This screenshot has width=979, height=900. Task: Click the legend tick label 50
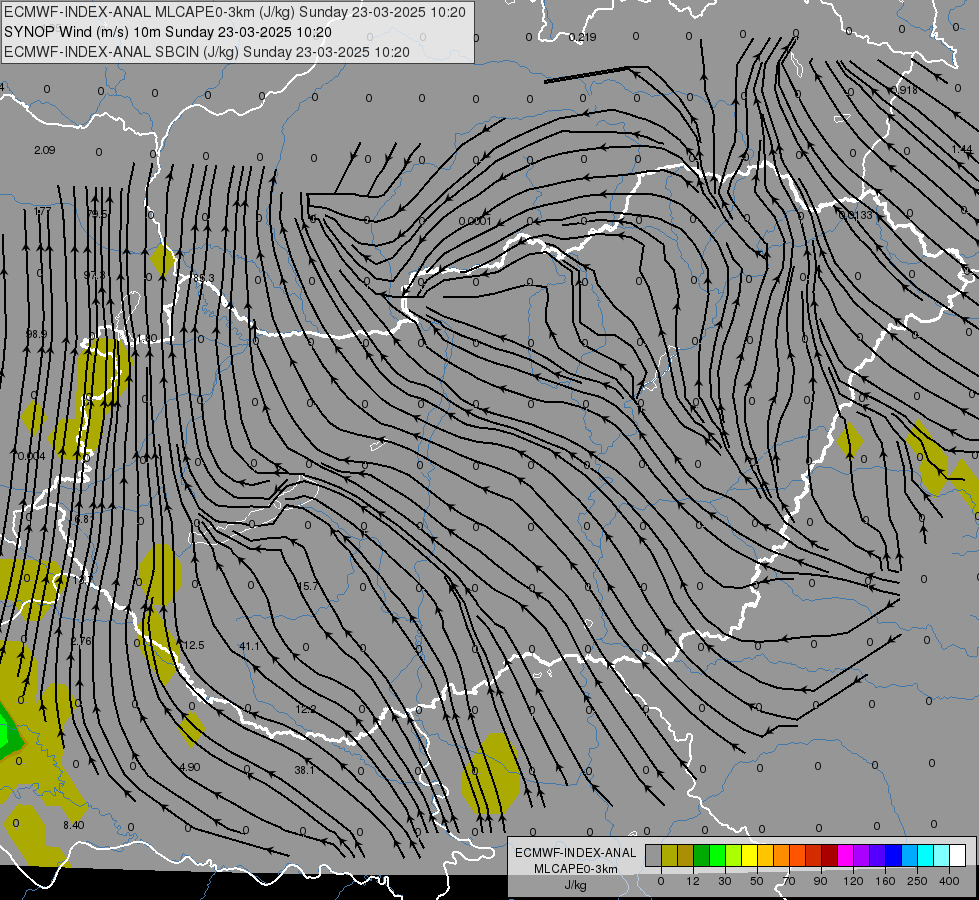756,881
